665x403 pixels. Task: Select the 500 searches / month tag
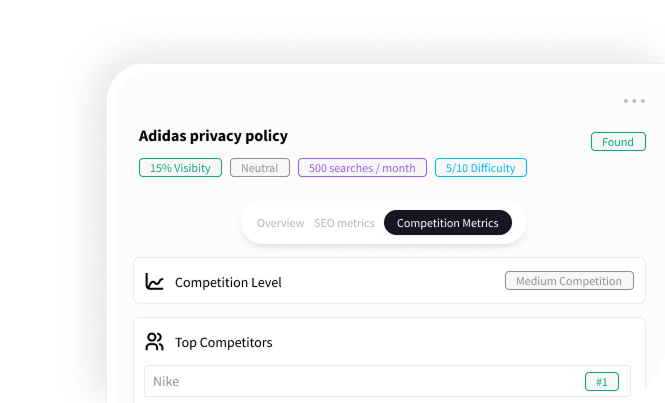(362, 168)
